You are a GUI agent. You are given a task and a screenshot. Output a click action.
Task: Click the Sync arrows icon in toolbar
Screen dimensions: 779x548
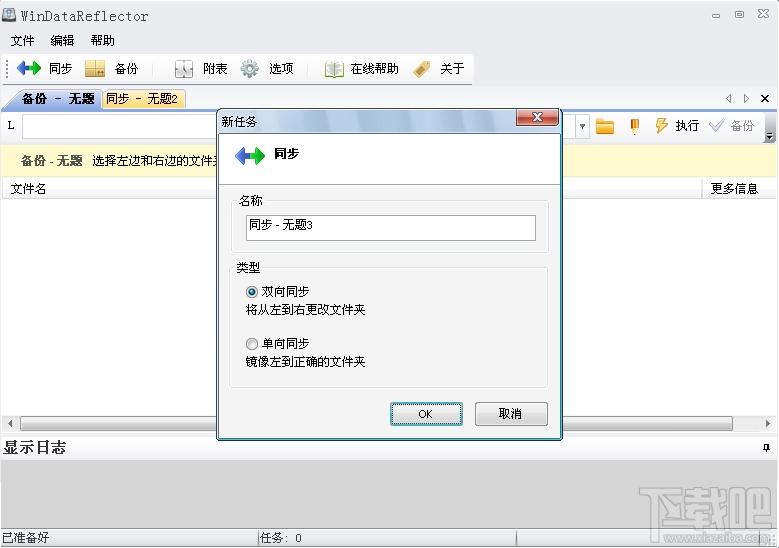[x=29, y=68]
